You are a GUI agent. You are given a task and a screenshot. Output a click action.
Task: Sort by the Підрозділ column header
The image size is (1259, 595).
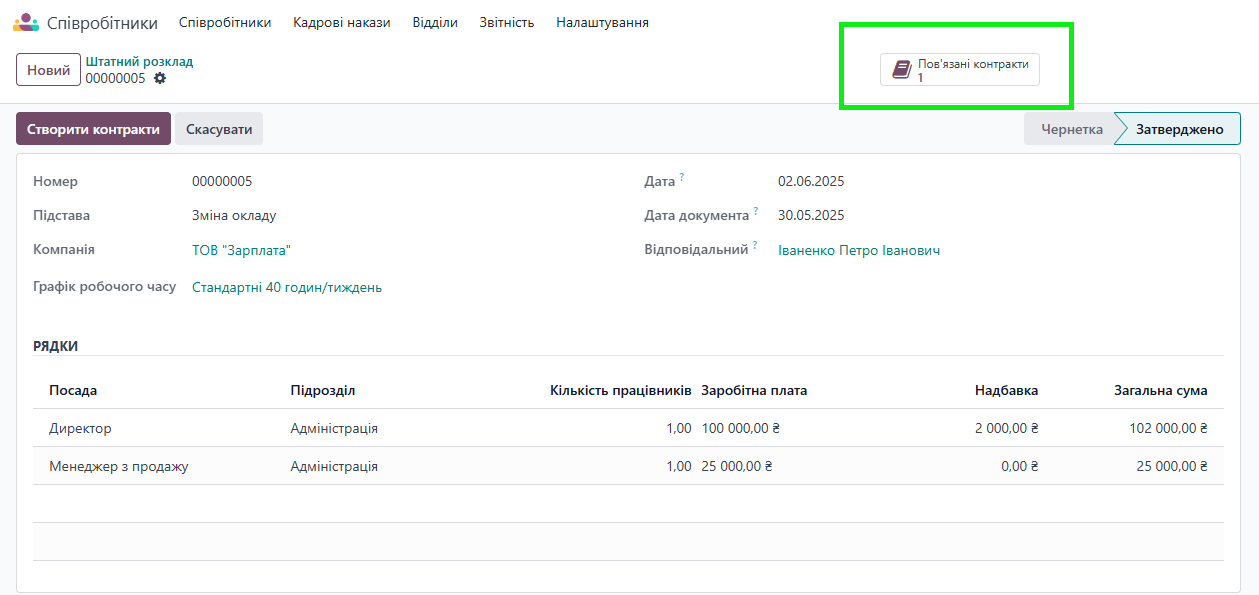(x=323, y=390)
